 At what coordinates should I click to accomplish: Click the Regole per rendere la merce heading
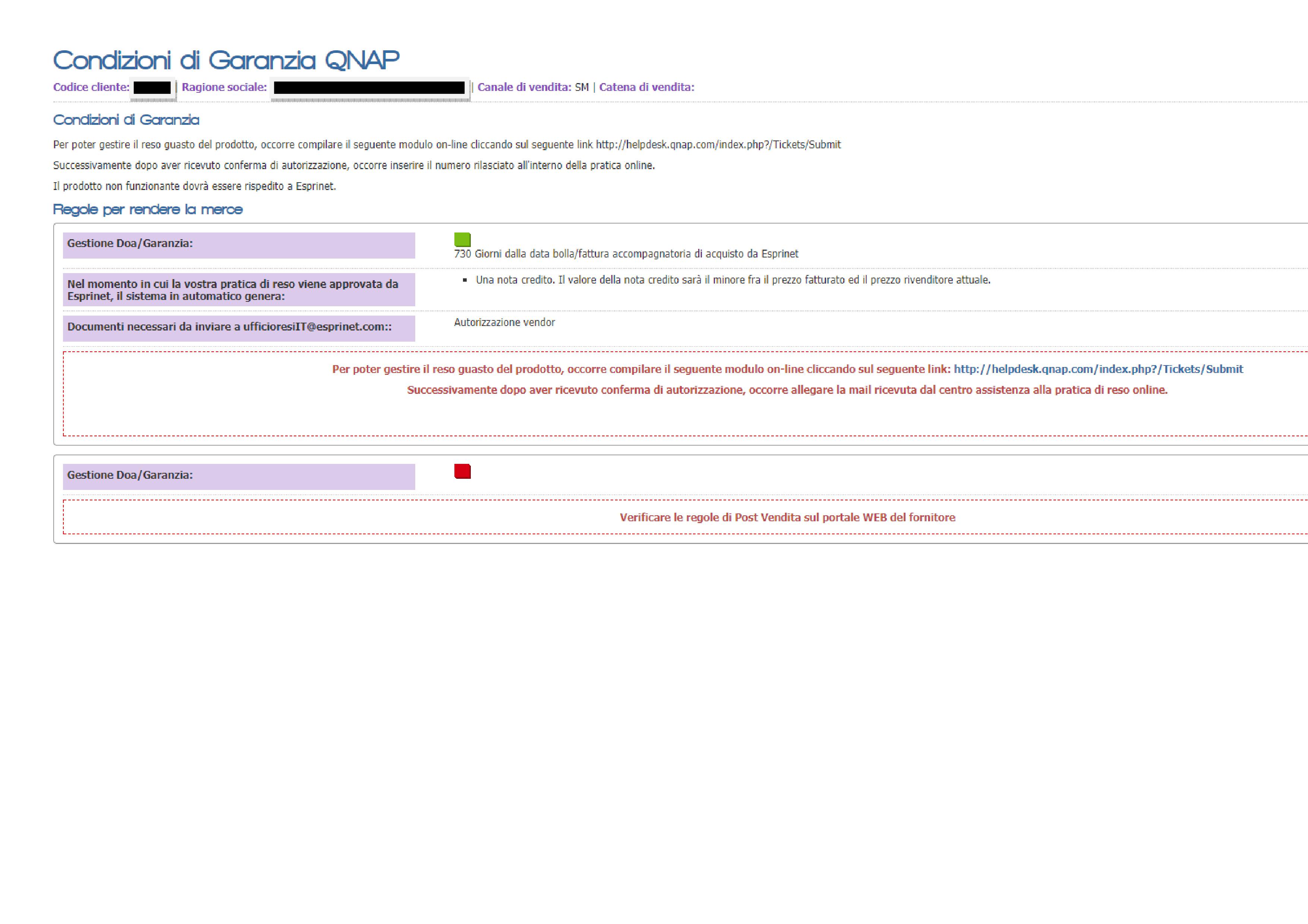pyautogui.click(x=148, y=209)
